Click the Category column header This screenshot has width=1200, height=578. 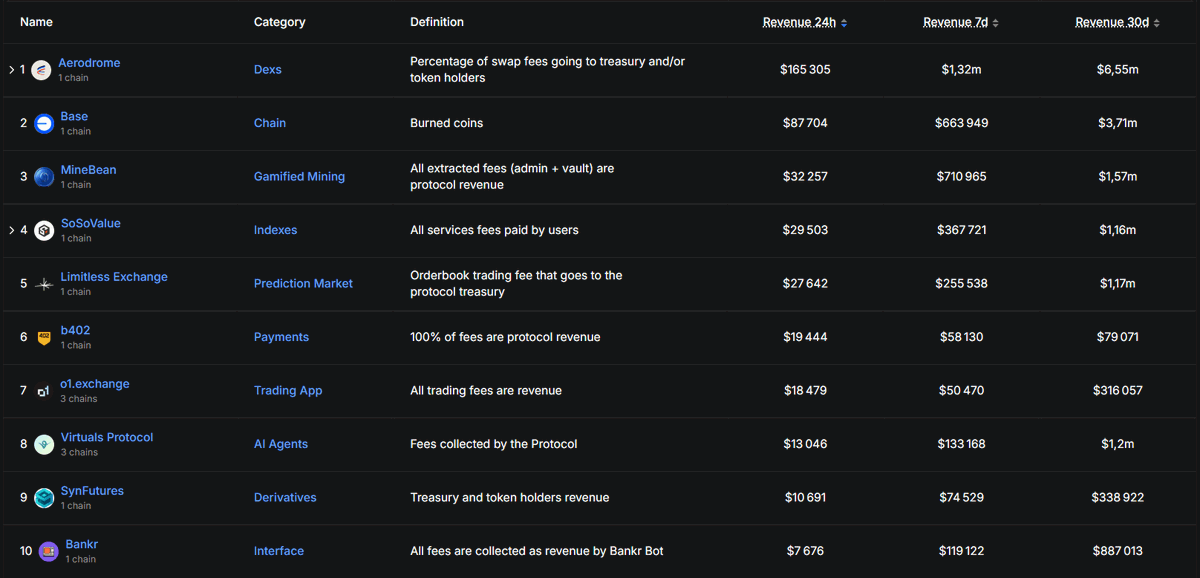click(x=280, y=22)
